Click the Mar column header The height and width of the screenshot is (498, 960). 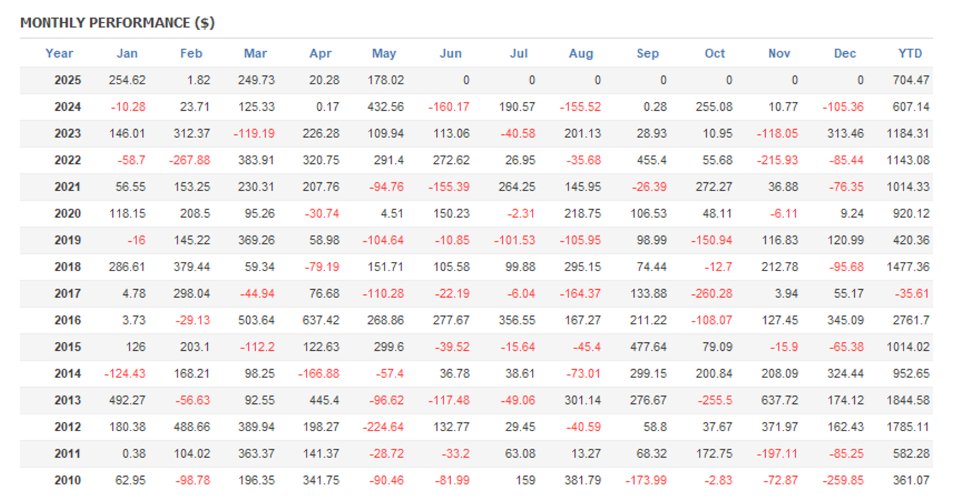(x=255, y=54)
